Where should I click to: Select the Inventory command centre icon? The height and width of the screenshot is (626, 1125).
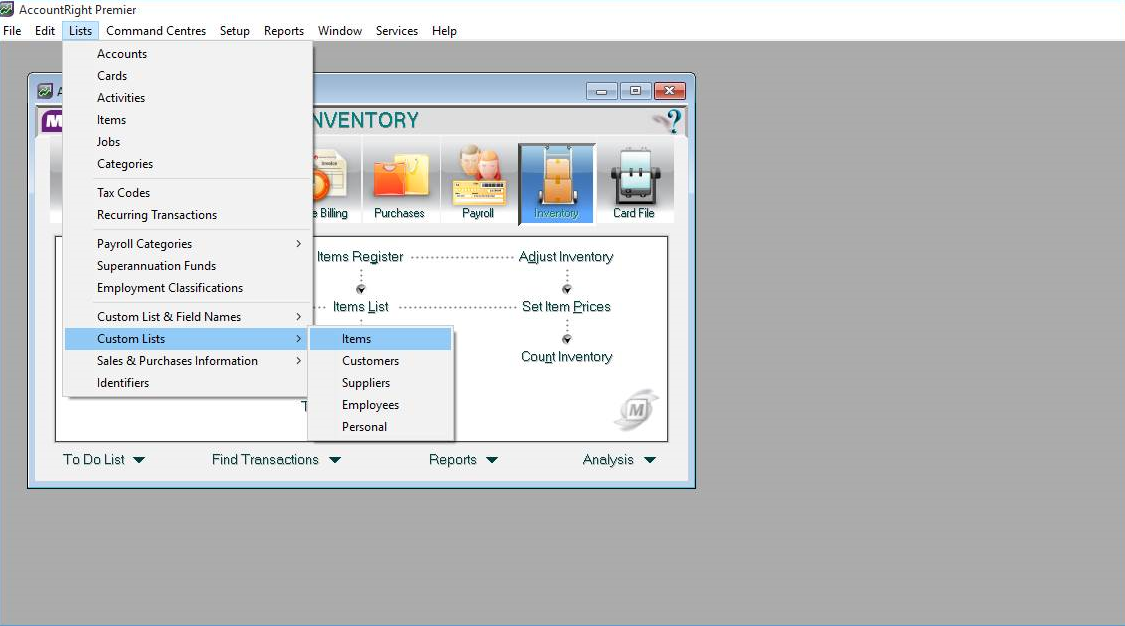(x=557, y=184)
